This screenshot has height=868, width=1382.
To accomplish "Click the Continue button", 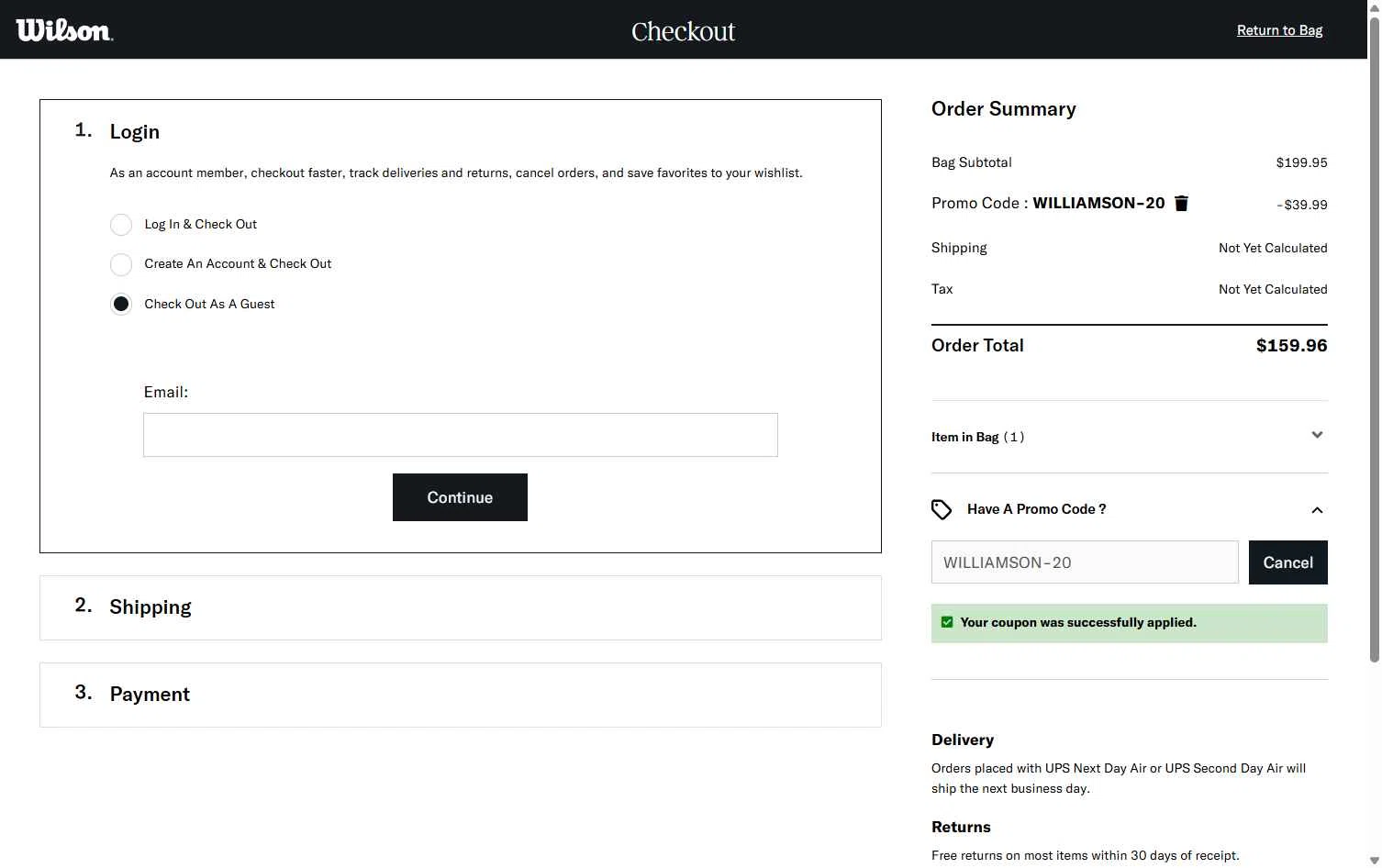I will [x=460, y=497].
